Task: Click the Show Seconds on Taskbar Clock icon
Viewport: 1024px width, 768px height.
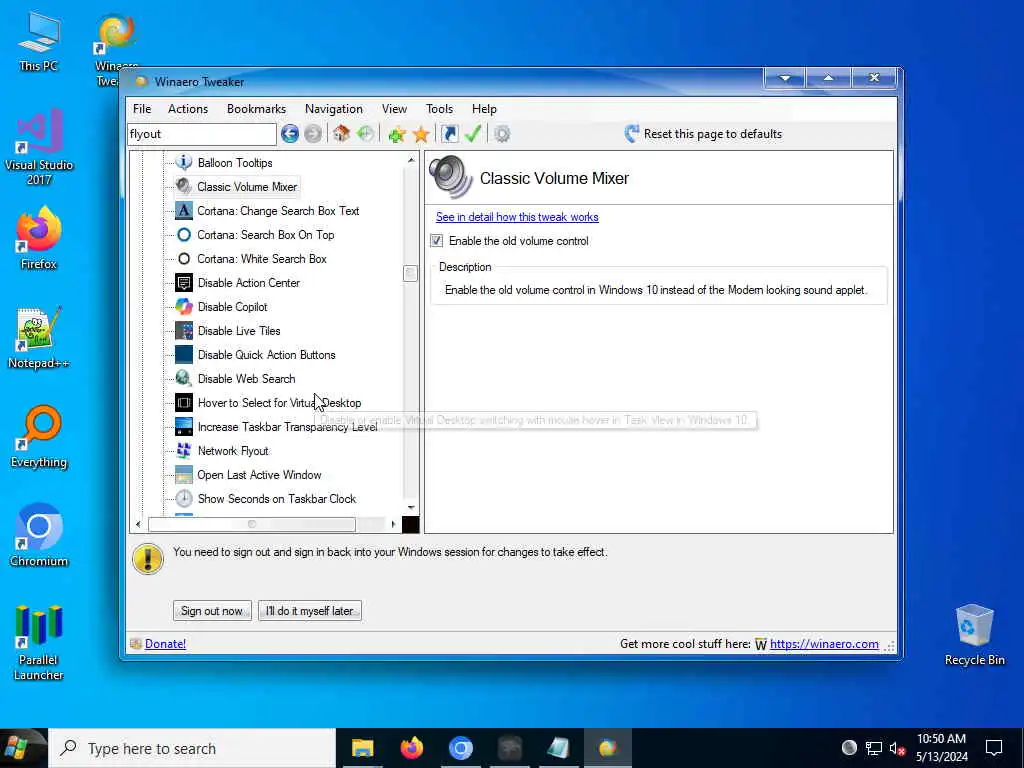Action: 184,499
